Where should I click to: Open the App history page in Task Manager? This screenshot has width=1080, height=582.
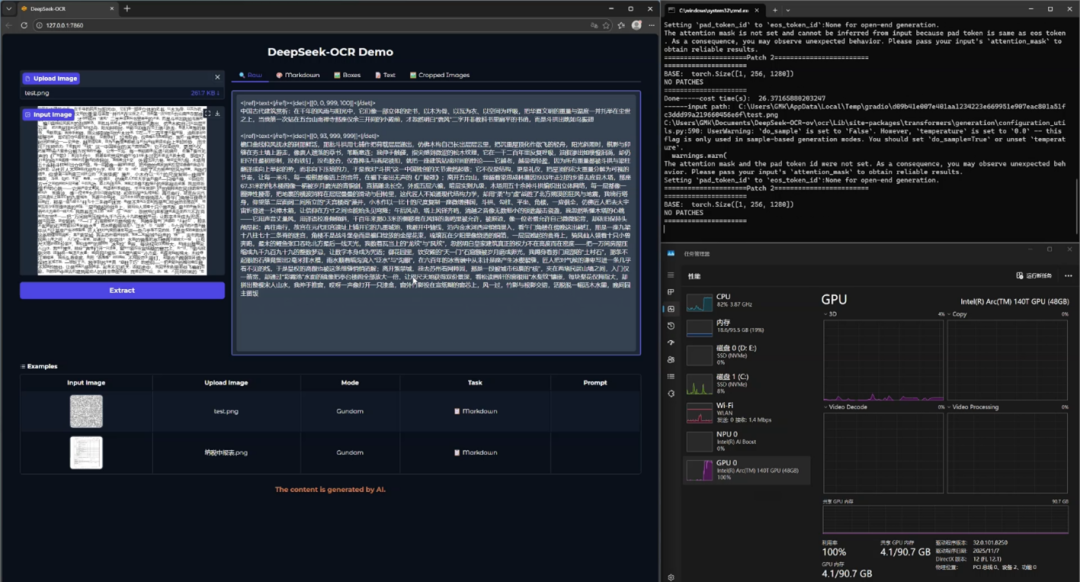tap(671, 326)
